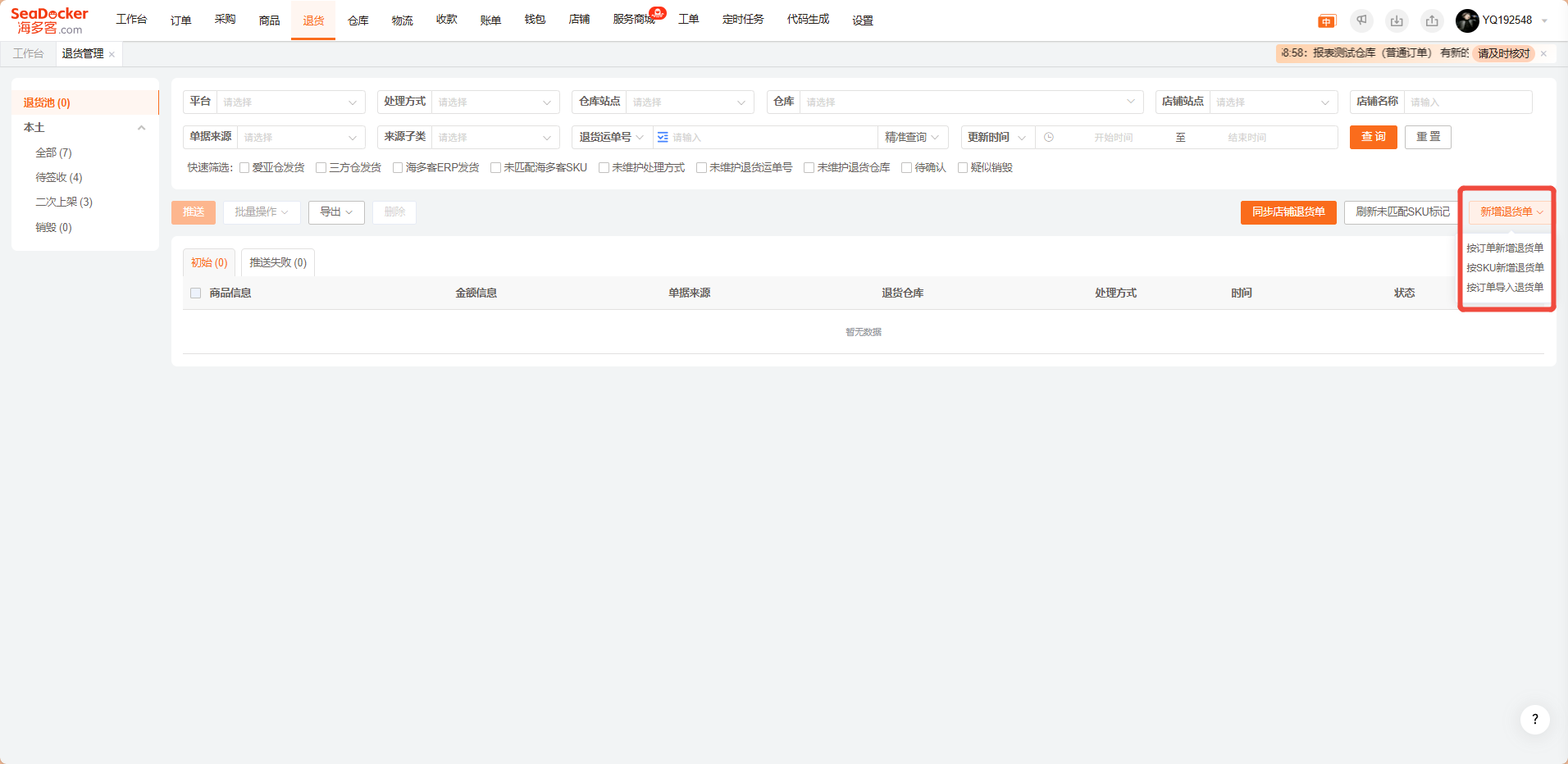Open the 退货运单号 field type selector

[611, 137]
